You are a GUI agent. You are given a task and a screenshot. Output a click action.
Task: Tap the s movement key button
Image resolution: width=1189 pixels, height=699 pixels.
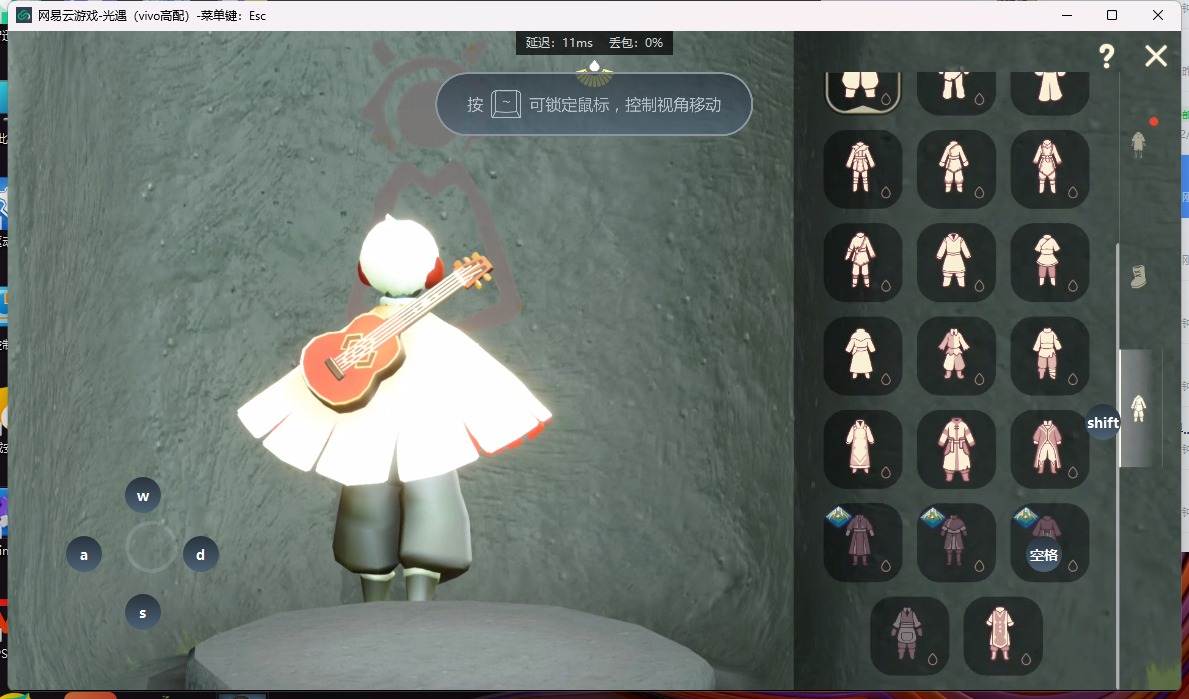coord(143,613)
